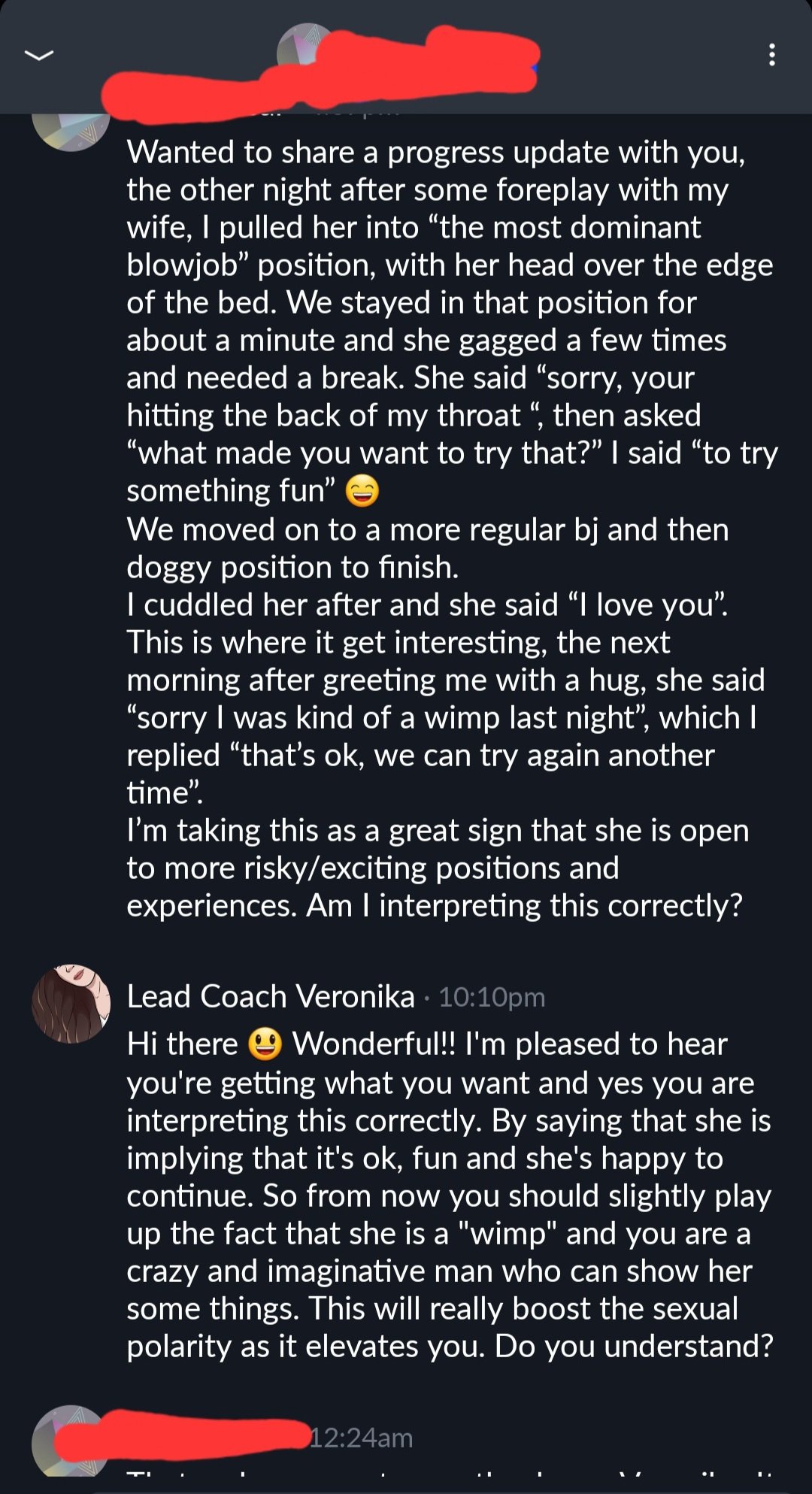The height and width of the screenshot is (1494, 812).
Task: Tap the 12:24am timestamp
Action: point(362,1438)
